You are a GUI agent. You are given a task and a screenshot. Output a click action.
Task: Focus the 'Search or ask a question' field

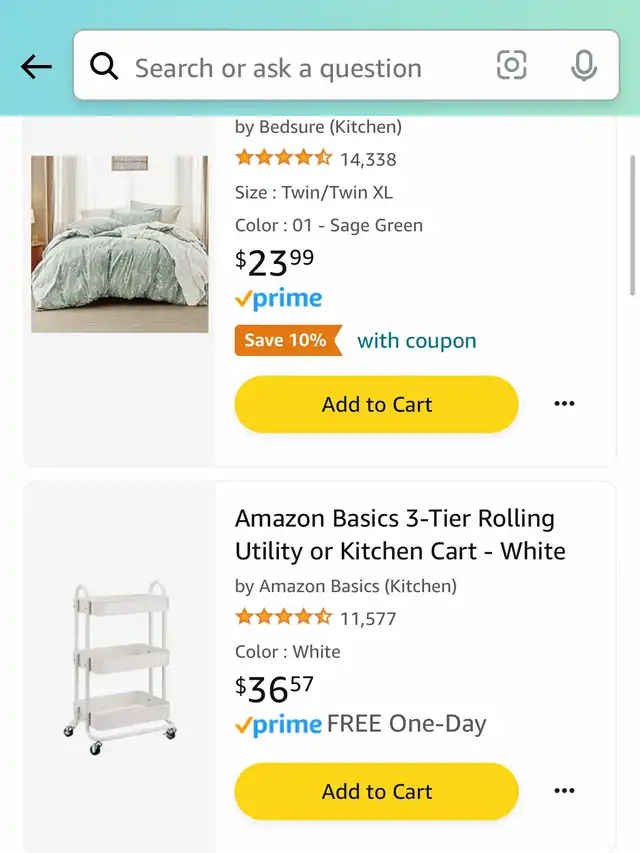click(300, 68)
